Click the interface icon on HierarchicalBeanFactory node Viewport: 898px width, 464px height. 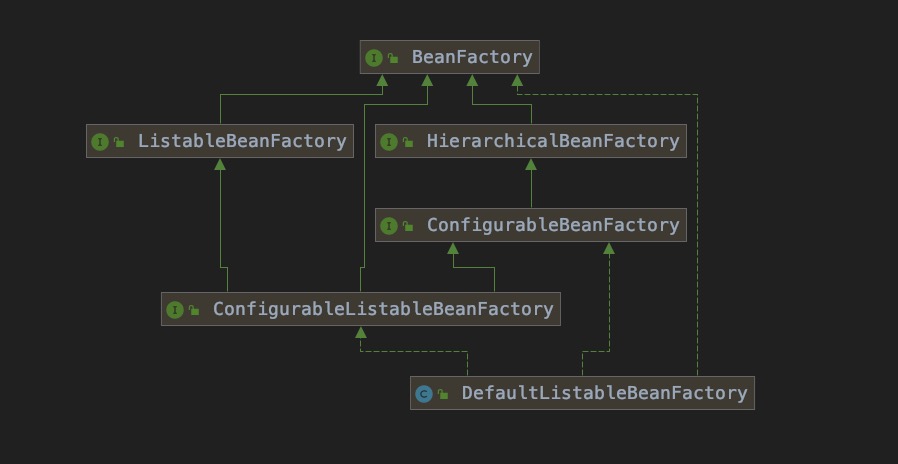(389, 142)
